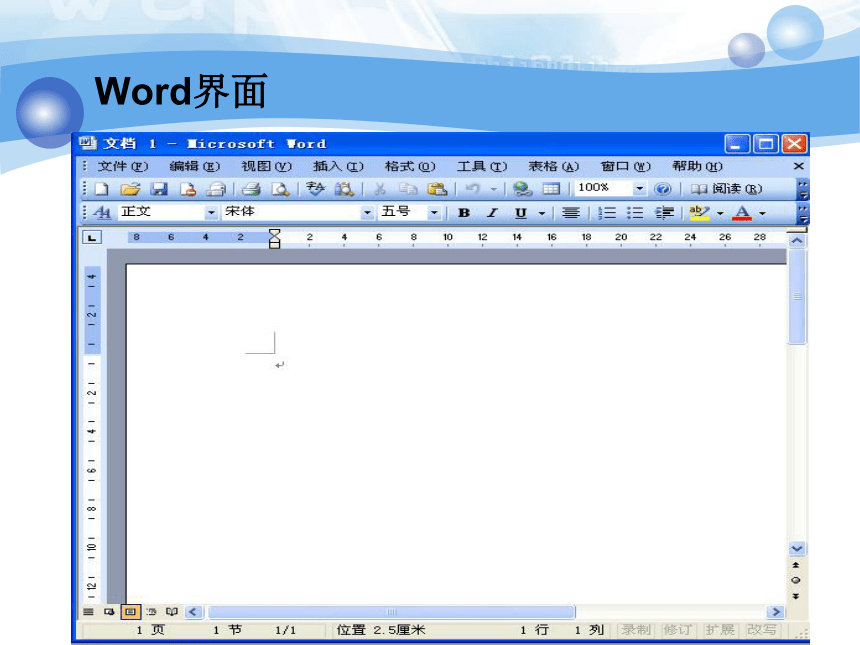This screenshot has width=860, height=645.
Task: Click the tab stop selector on the ruler
Action: [x=92, y=237]
